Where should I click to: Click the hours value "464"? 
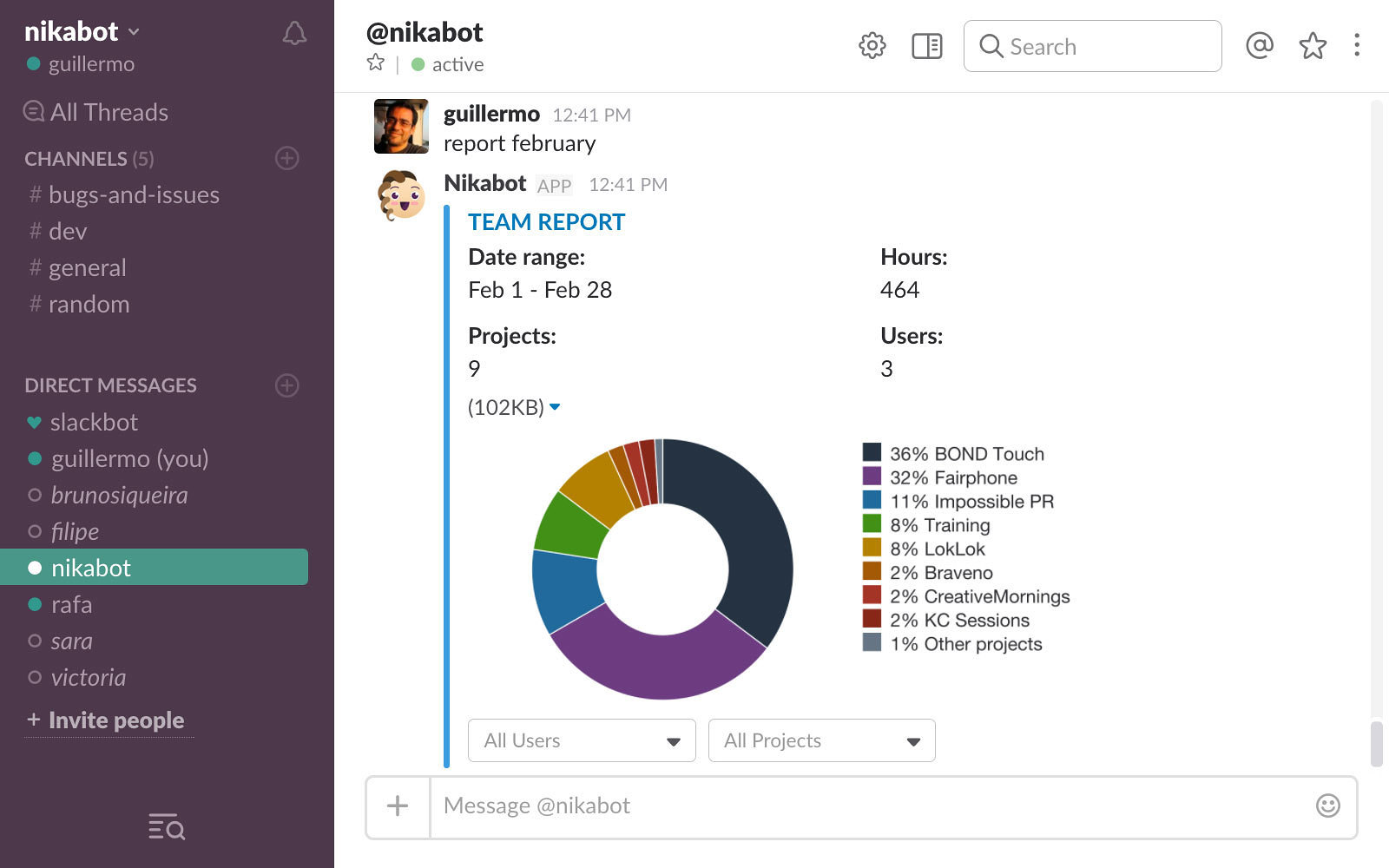click(899, 290)
